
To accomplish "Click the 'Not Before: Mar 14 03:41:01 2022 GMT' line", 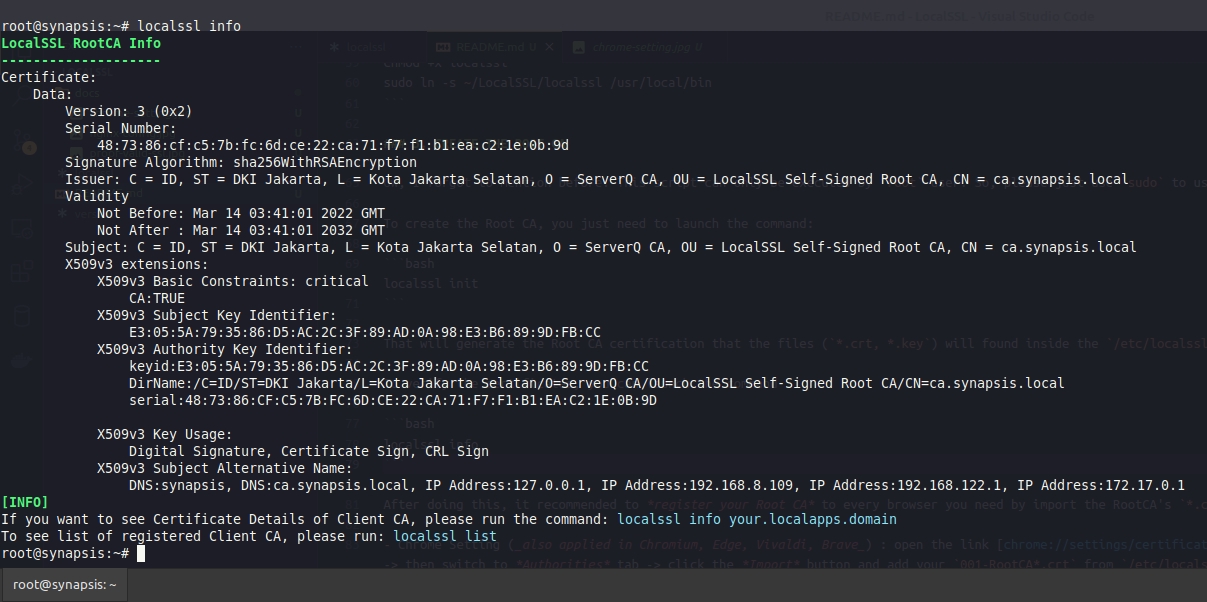I will [x=241, y=213].
